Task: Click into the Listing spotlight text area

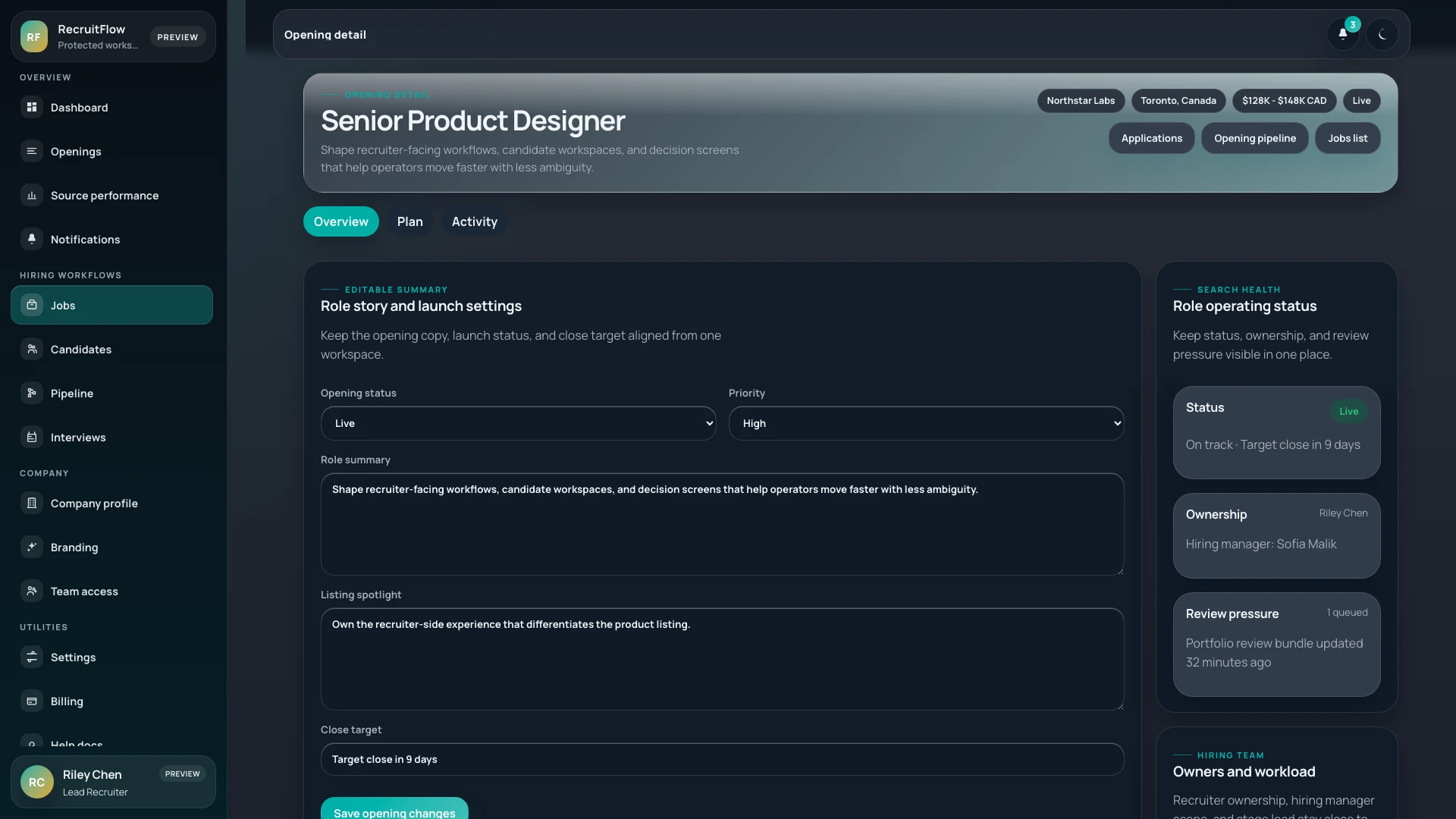Action: pos(722,659)
